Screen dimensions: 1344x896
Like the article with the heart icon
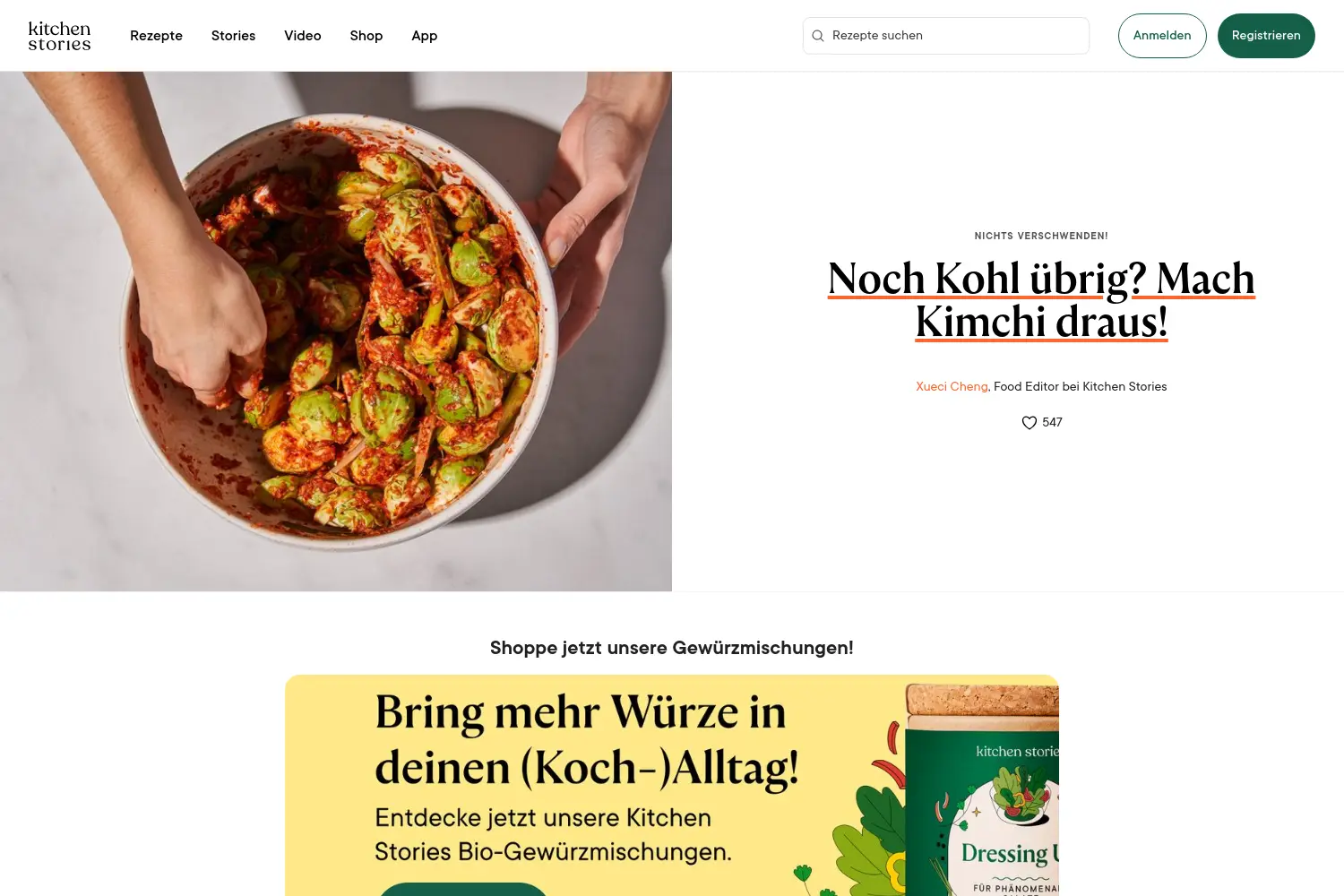point(1030,423)
